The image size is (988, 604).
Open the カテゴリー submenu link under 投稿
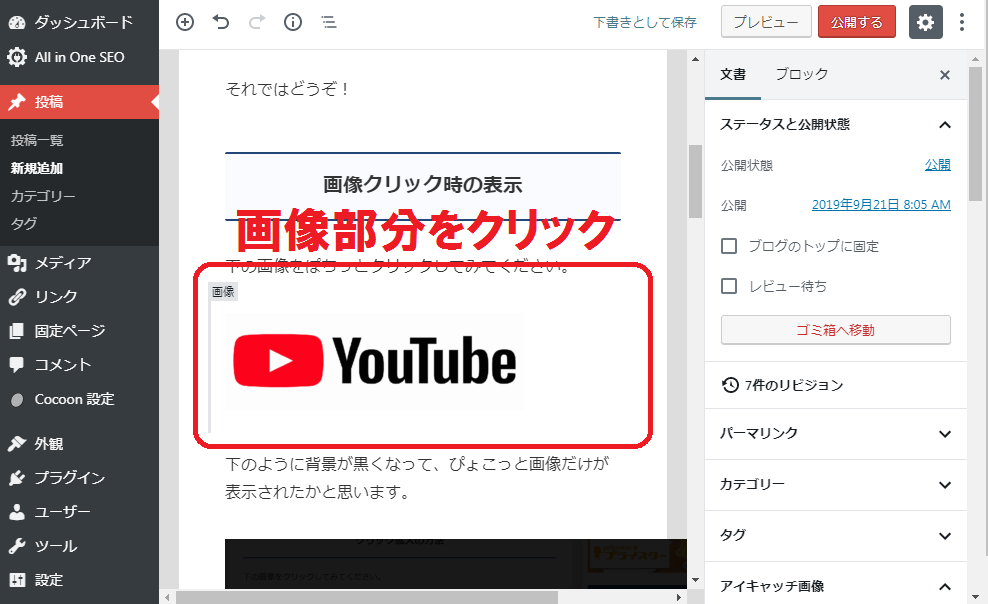(43, 196)
